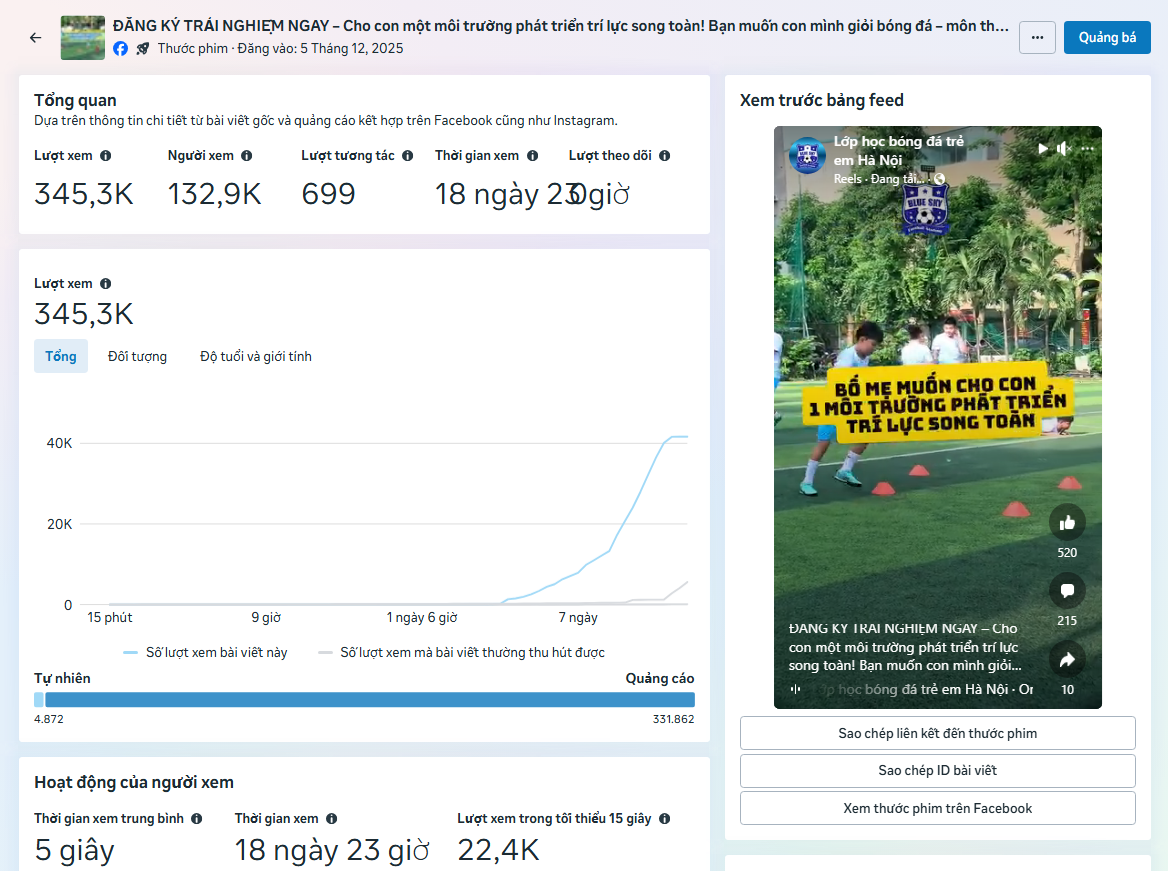
Task: Click the 132,9K Người xem value
Action: [215, 194]
